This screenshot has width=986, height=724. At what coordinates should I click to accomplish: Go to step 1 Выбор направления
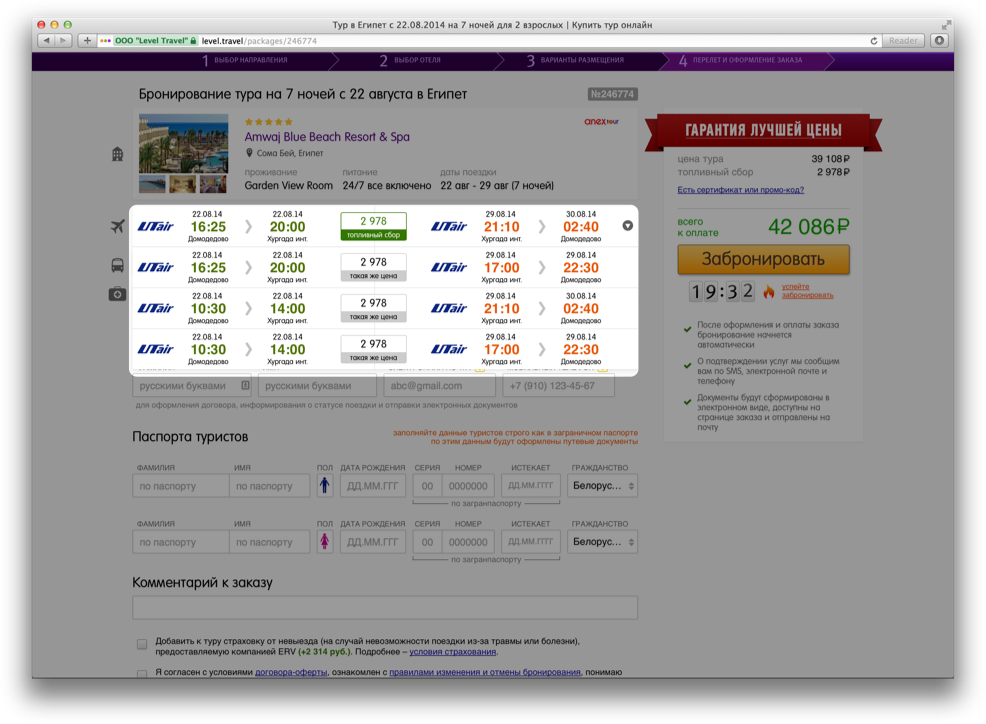coord(245,60)
